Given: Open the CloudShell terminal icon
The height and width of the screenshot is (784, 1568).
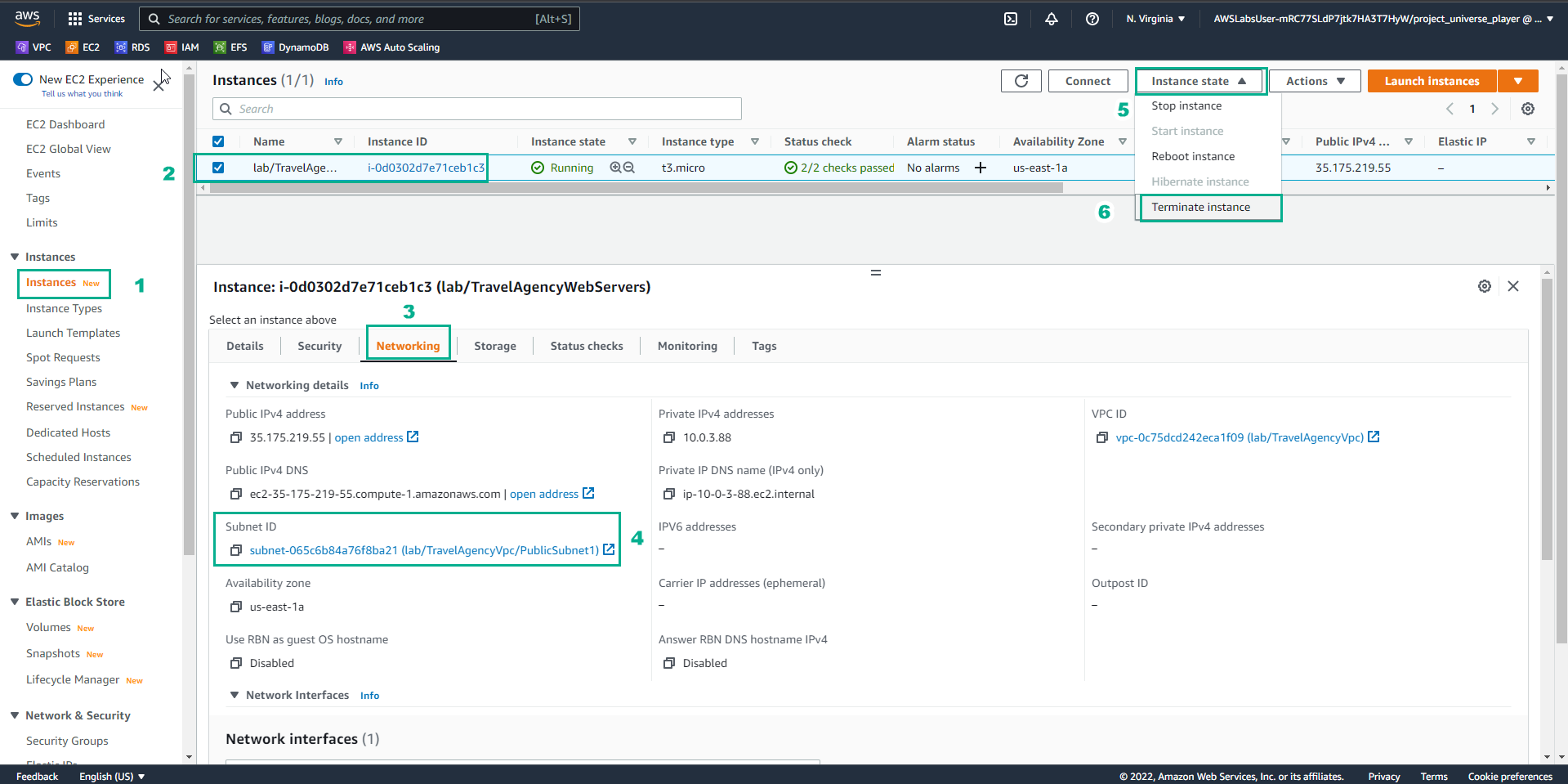Looking at the screenshot, I should coord(1011,19).
